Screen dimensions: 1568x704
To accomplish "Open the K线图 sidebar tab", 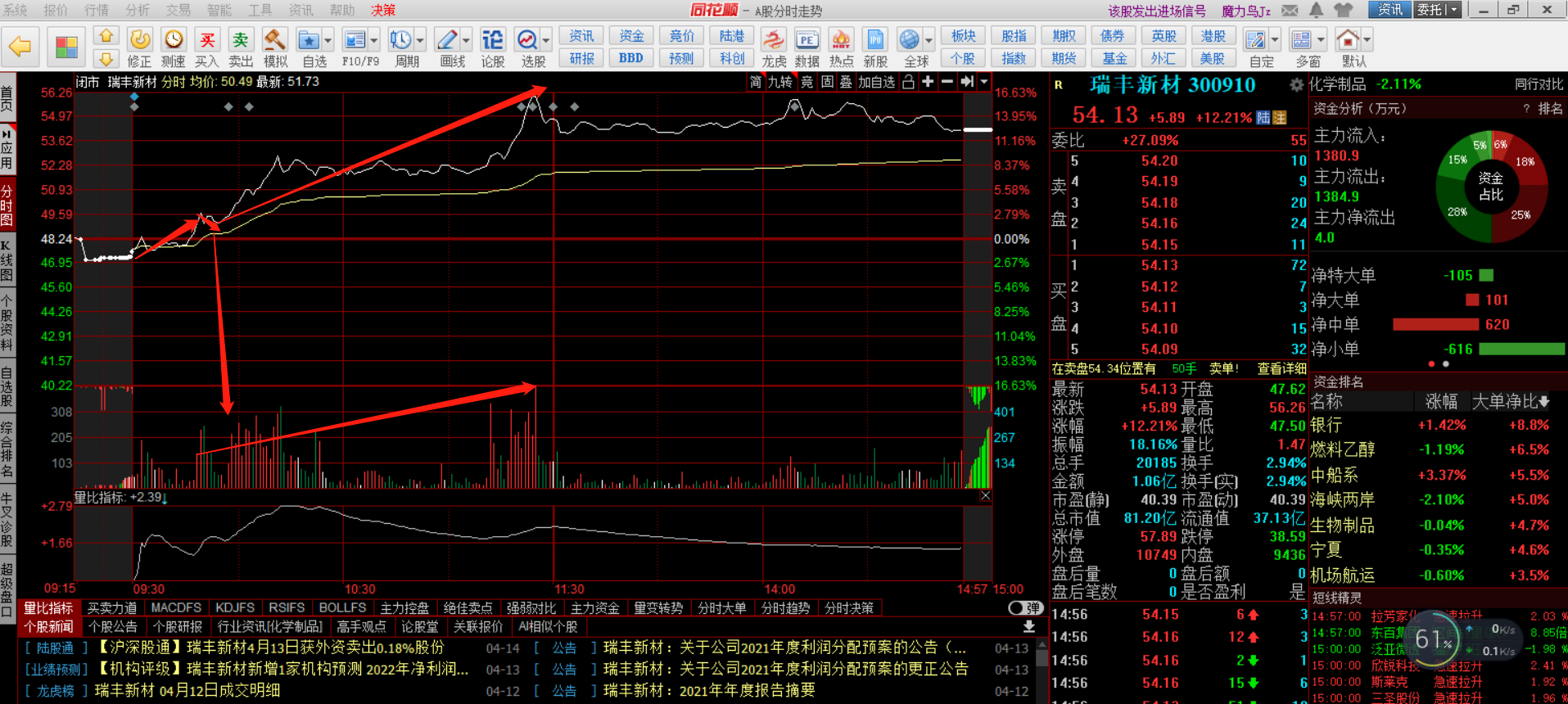I will pyautogui.click(x=7, y=260).
